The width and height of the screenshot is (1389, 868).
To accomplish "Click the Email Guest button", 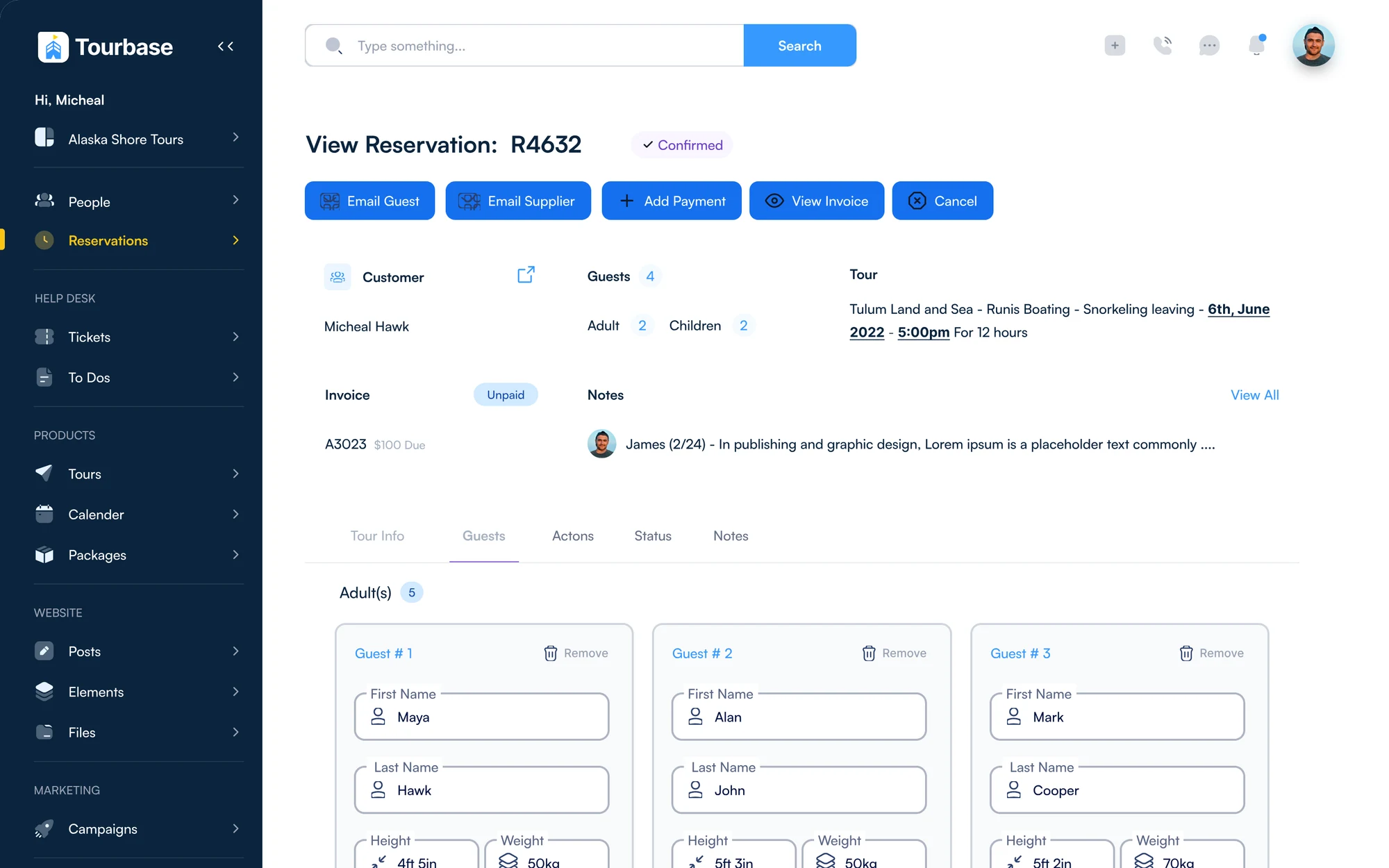I will pyautogui.click(x=369, y=201).
